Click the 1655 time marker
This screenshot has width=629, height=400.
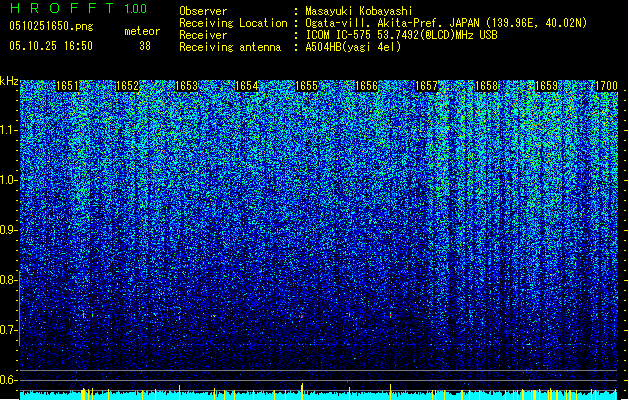point(306,86)
